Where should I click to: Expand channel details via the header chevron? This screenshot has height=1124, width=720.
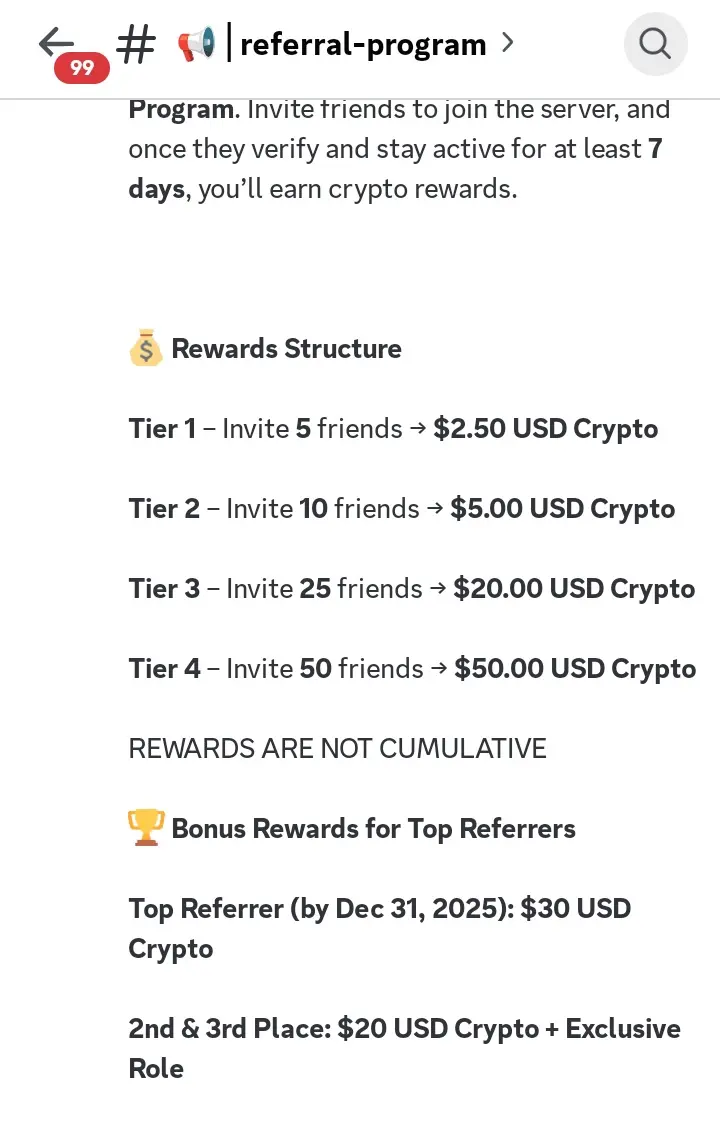[508, 43]
